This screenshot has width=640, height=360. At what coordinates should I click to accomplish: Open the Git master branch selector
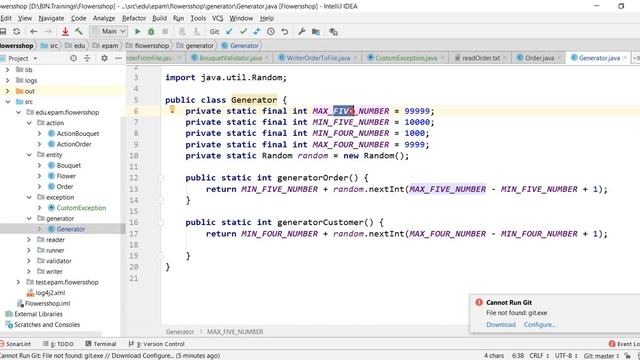[601, 356]
